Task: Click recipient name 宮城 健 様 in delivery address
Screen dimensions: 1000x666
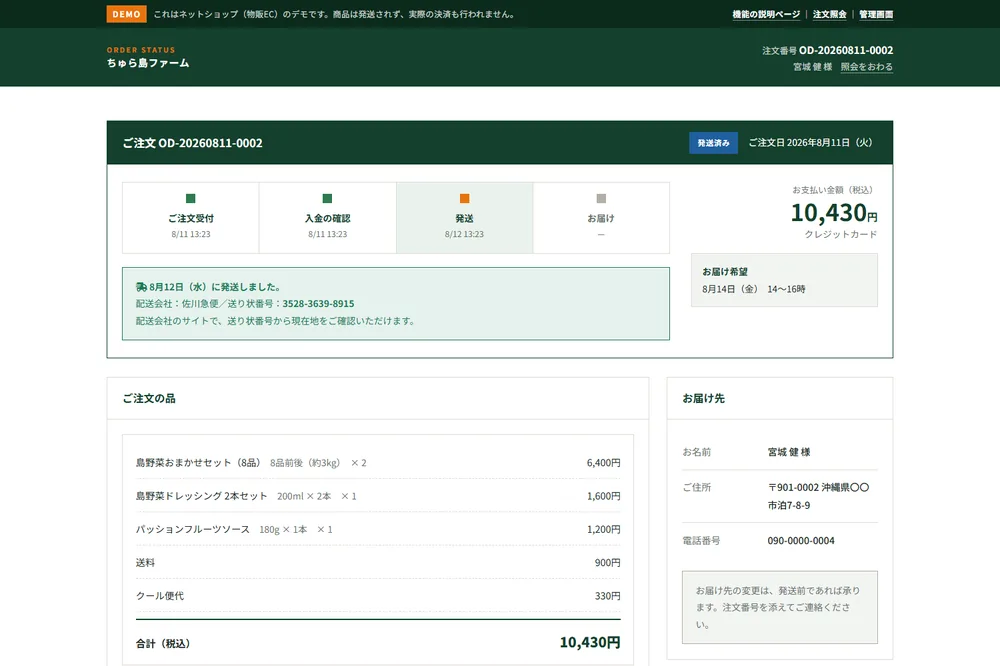Action: pos(789,452)
